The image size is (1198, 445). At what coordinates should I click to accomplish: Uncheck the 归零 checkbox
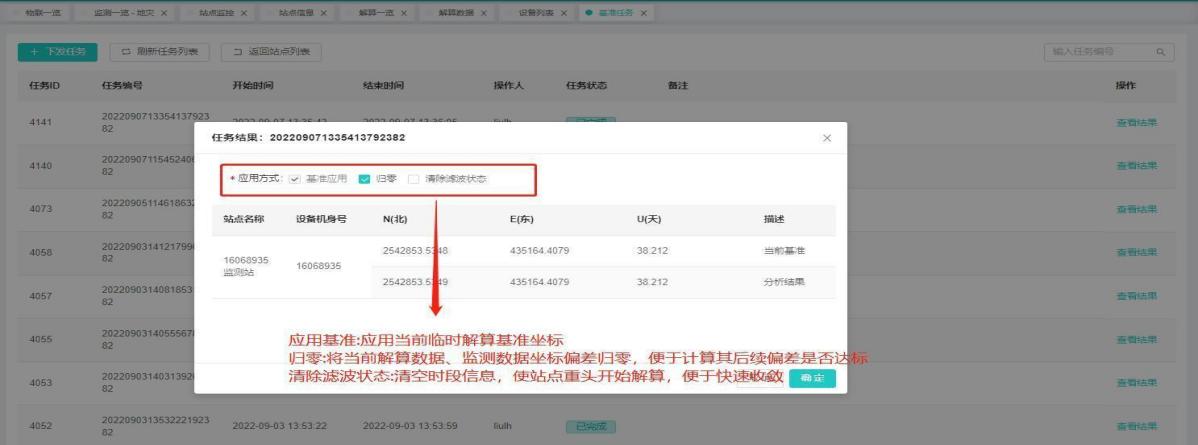[x=364, y=179]
